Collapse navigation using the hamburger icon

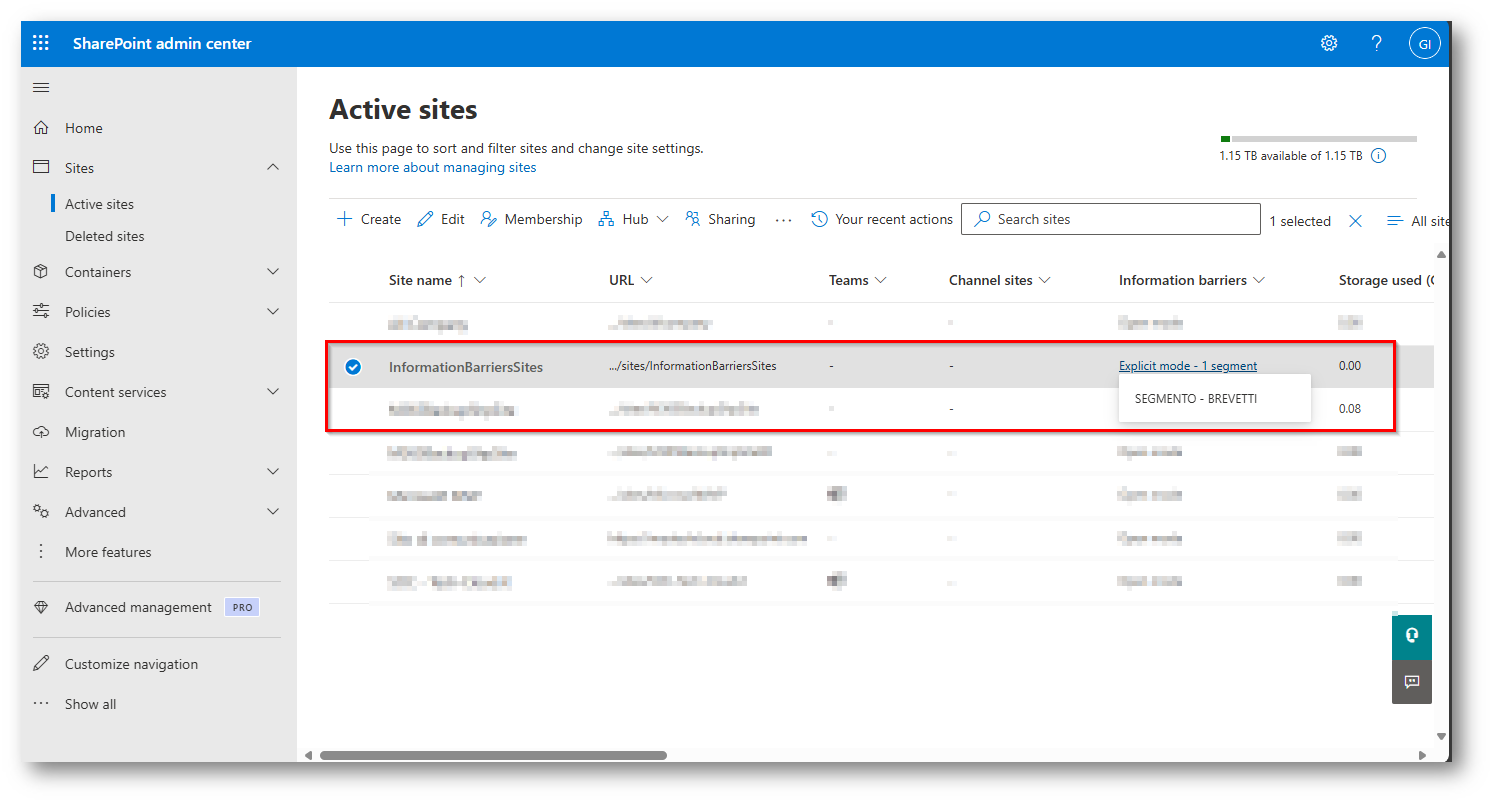click(x=41, y=88)
